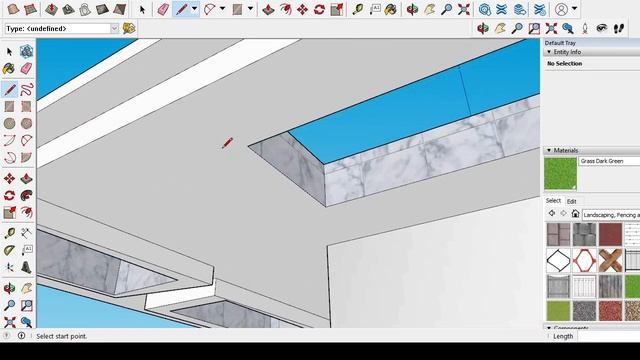The width and height of the screenshot is (640, 360).
Task: Select the Pie tool
Action: (x=26, y=158)
